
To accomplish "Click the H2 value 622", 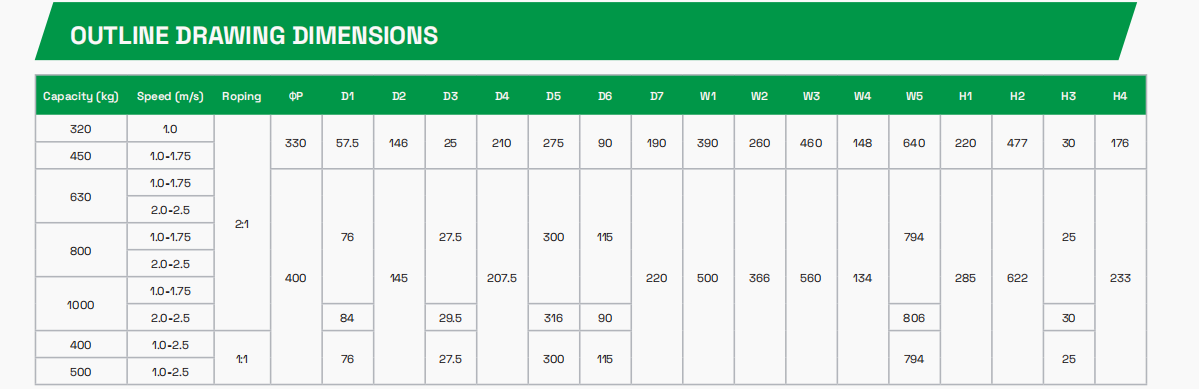I will pos(1017,277).
